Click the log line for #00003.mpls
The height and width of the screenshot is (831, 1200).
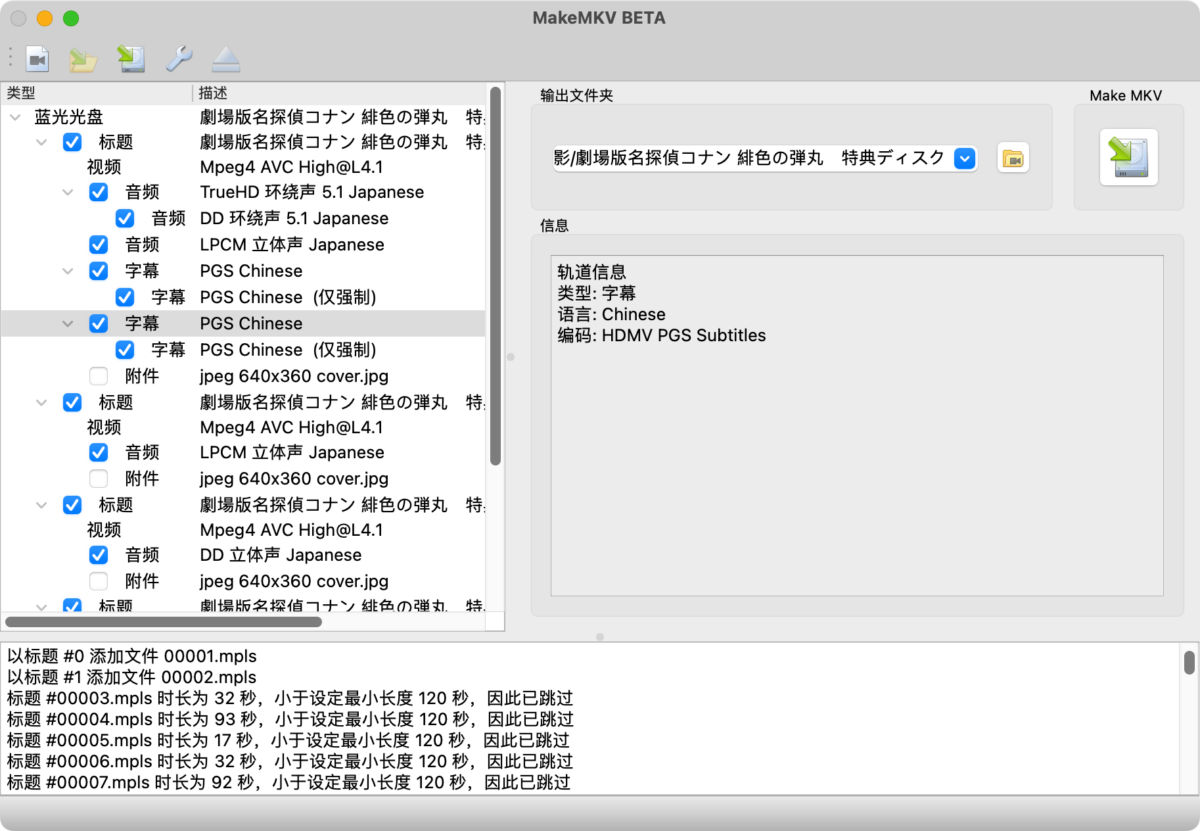(290, 698)
